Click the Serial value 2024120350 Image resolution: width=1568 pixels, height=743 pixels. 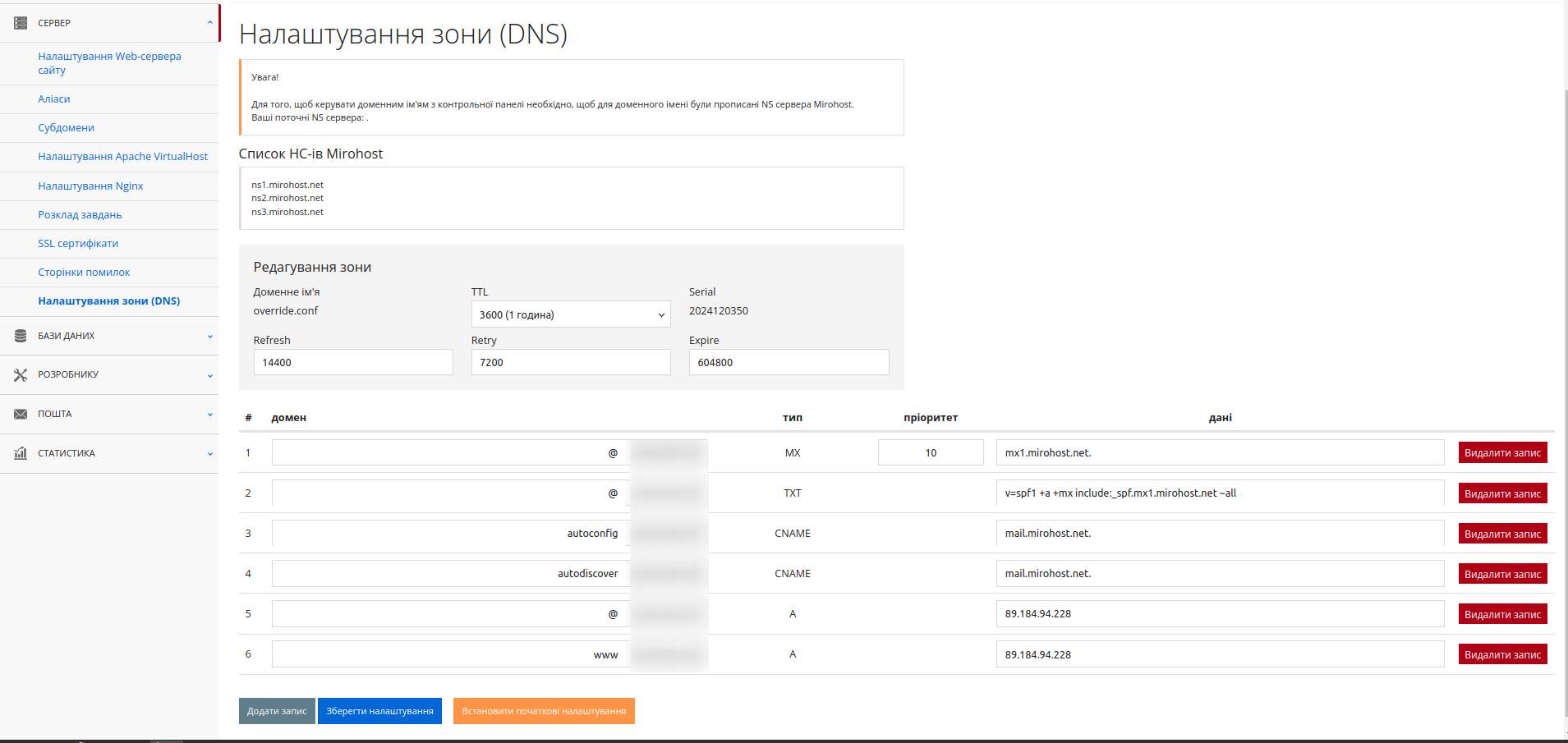(x=719, y=310)
